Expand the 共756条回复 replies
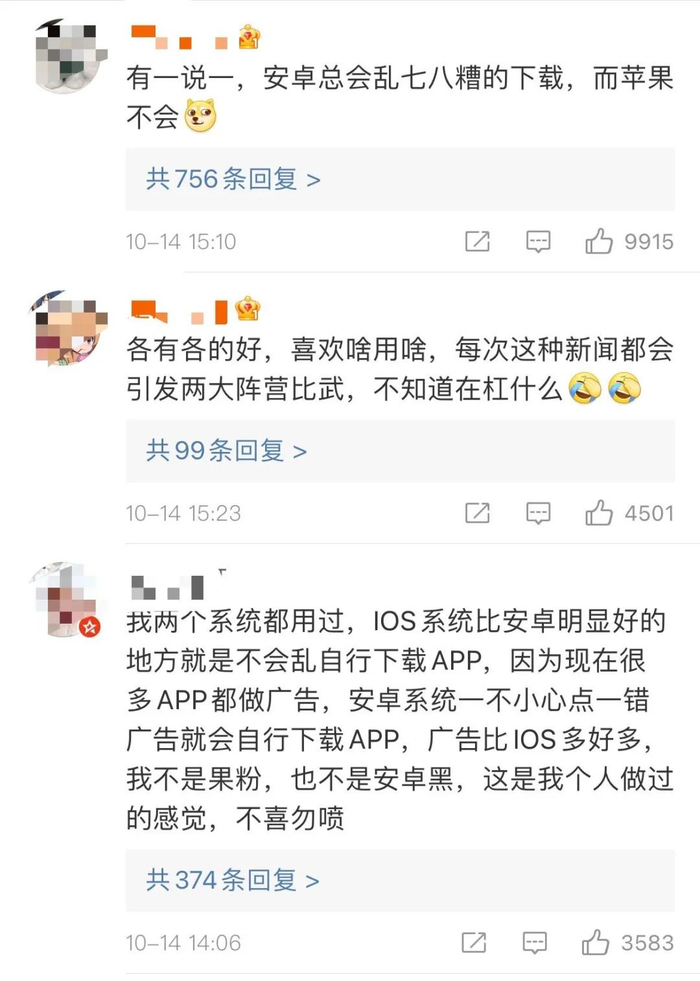 coord(400,180)
